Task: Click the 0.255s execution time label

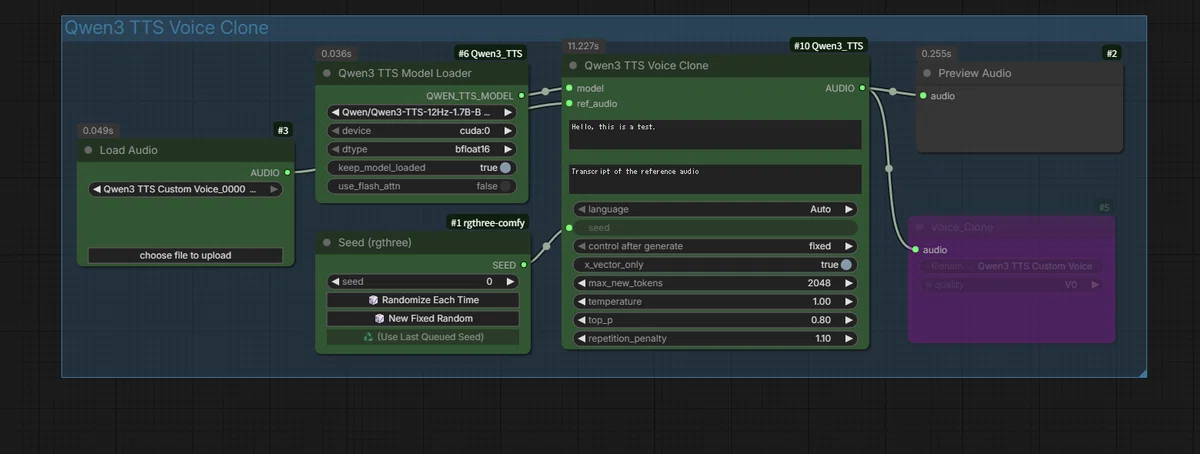Action: (936, 54)
